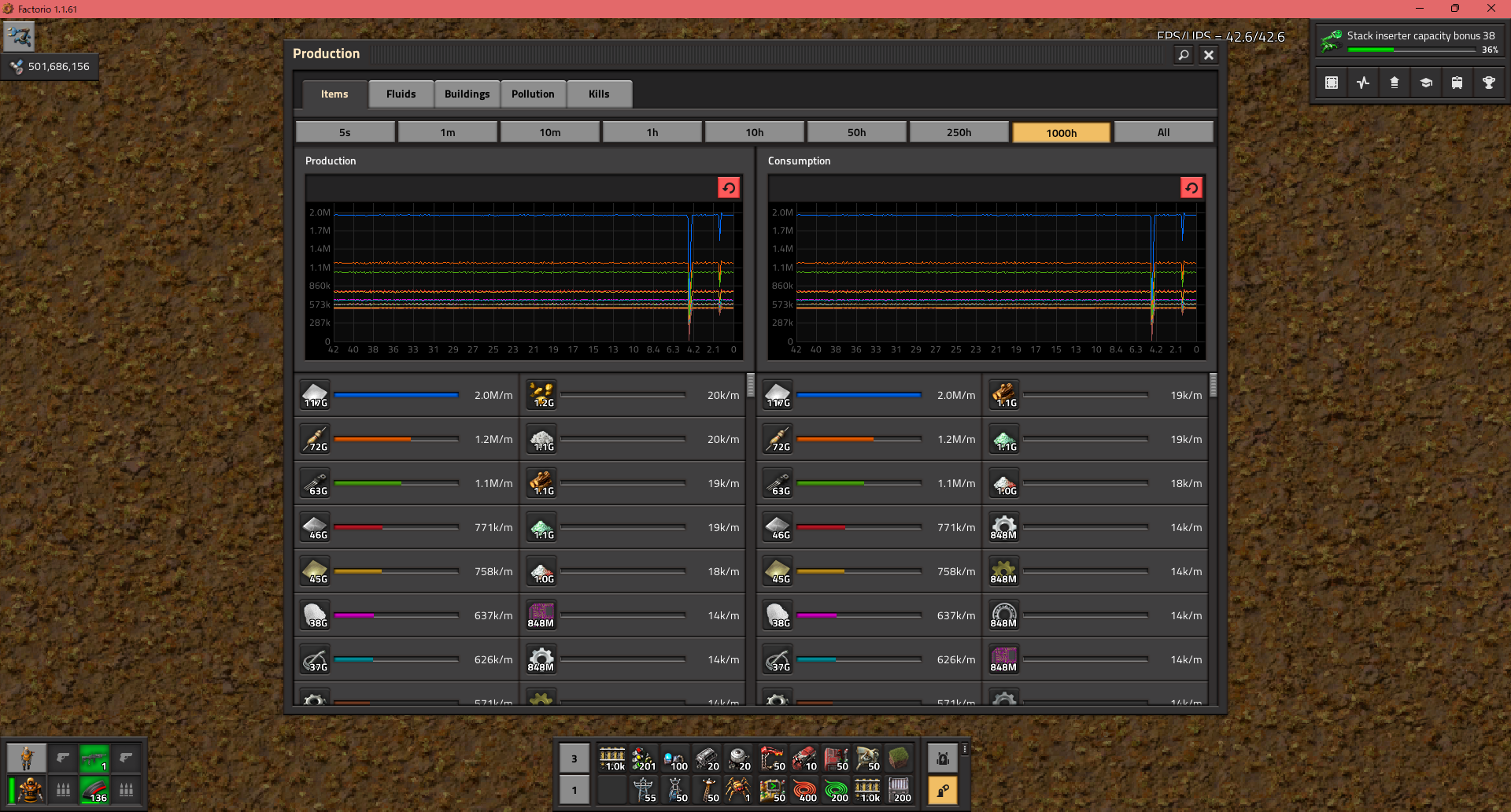Select the red stack inserter count 50
This screenshot has height=812, width=1511.
coord(773,758)
